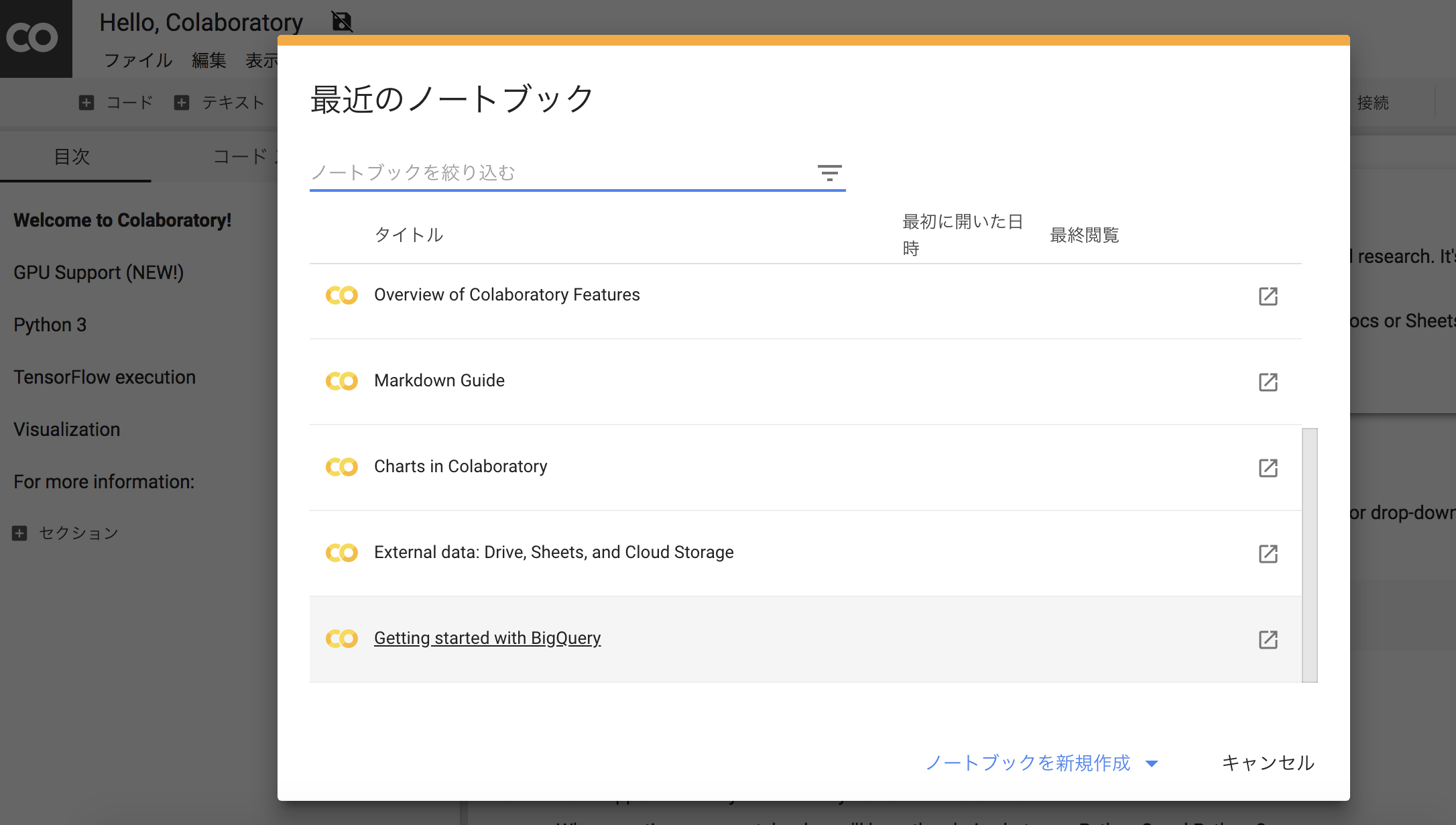
Task: Click 最近のノートブック dialog heading
Action: coord(452,99)
